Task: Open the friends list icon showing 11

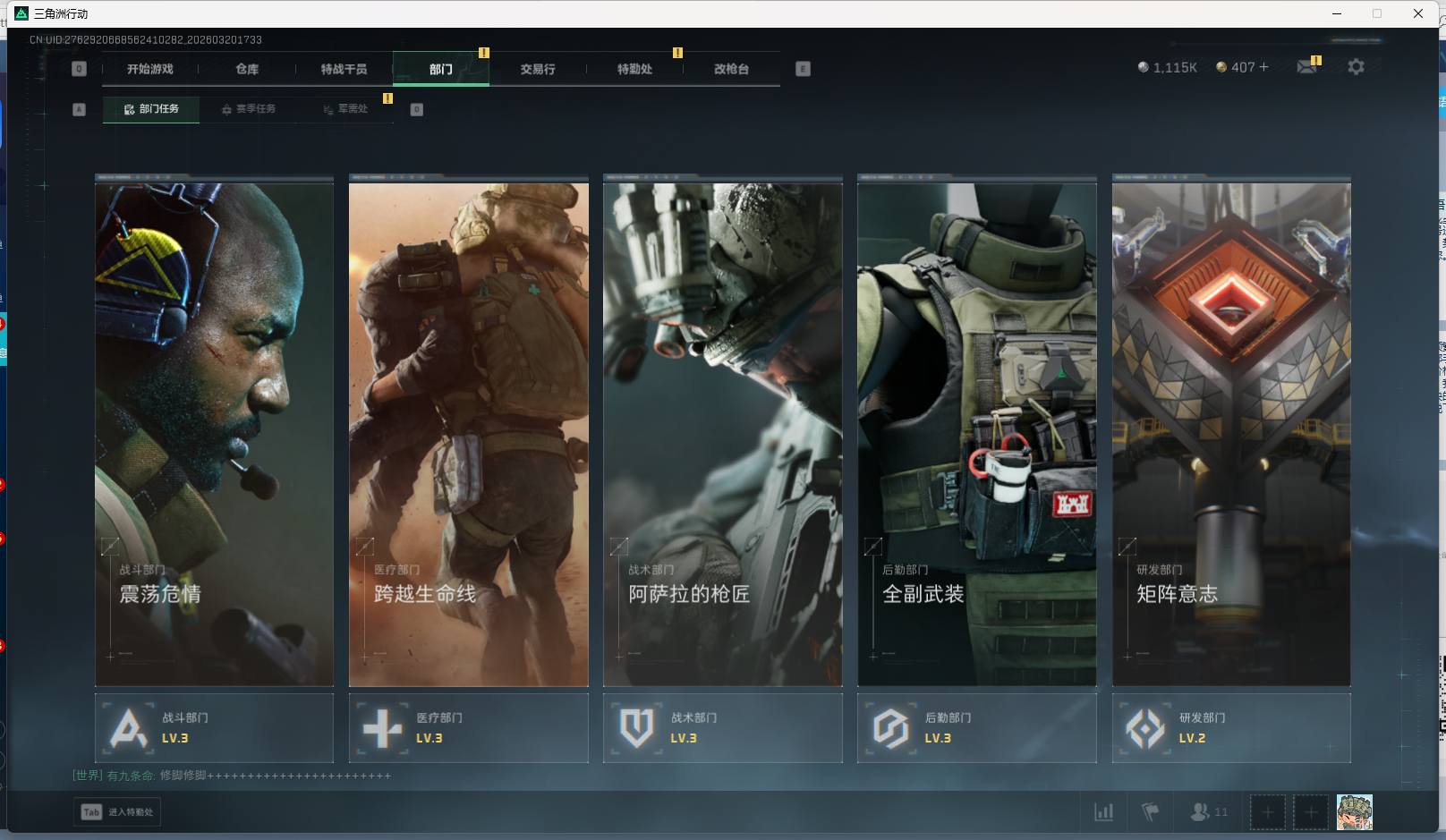Action: [1208, 812]
